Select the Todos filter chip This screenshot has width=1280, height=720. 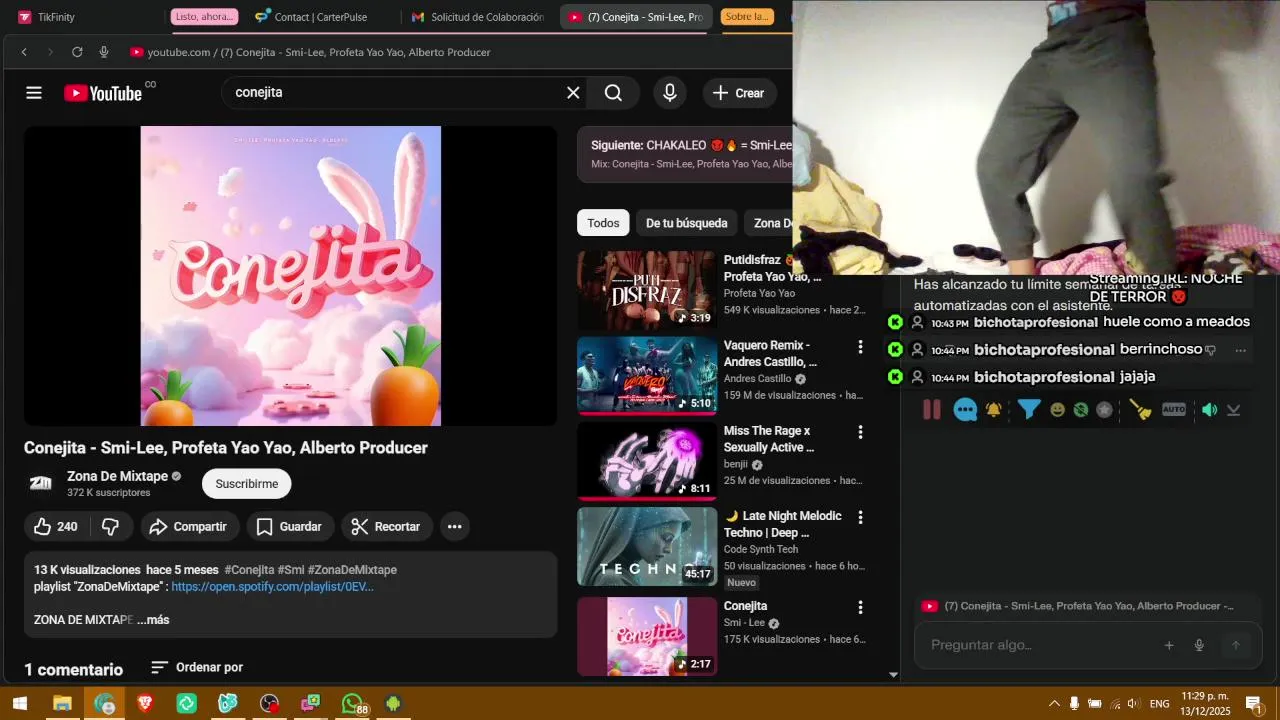click(603, 223)
